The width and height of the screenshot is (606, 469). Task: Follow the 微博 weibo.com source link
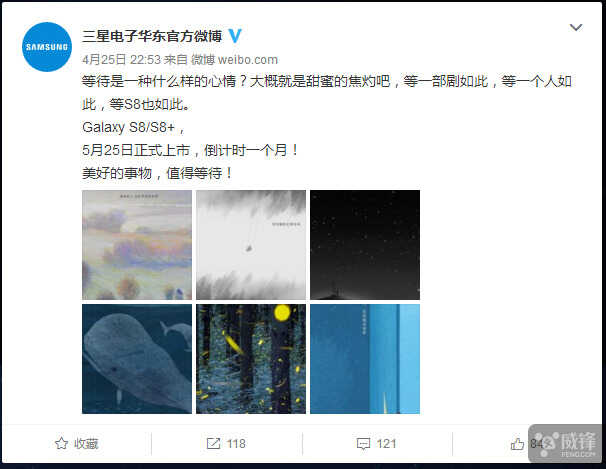(x=235, y=59)
